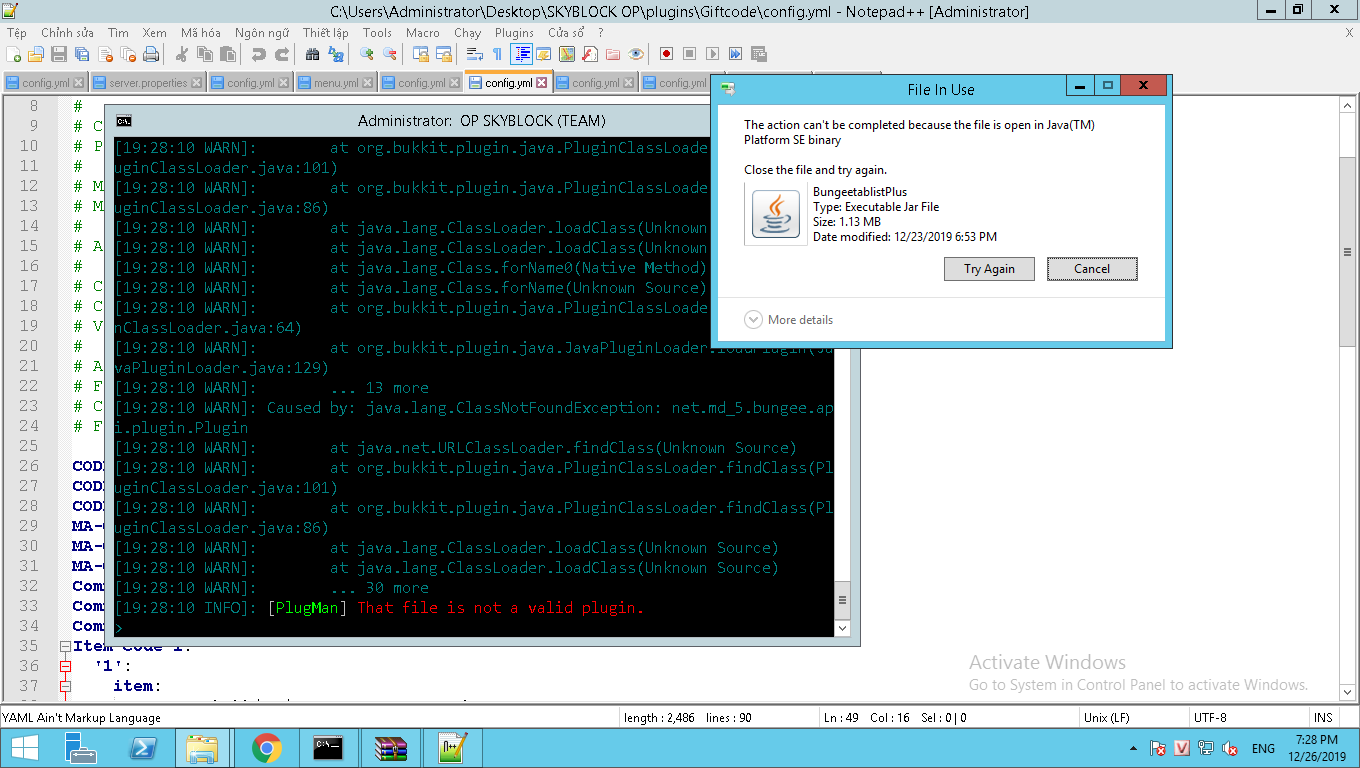Collapse the fold marker at line 35
The image size is (1360, 768).
pyautogui.click(x=65, y=646)
